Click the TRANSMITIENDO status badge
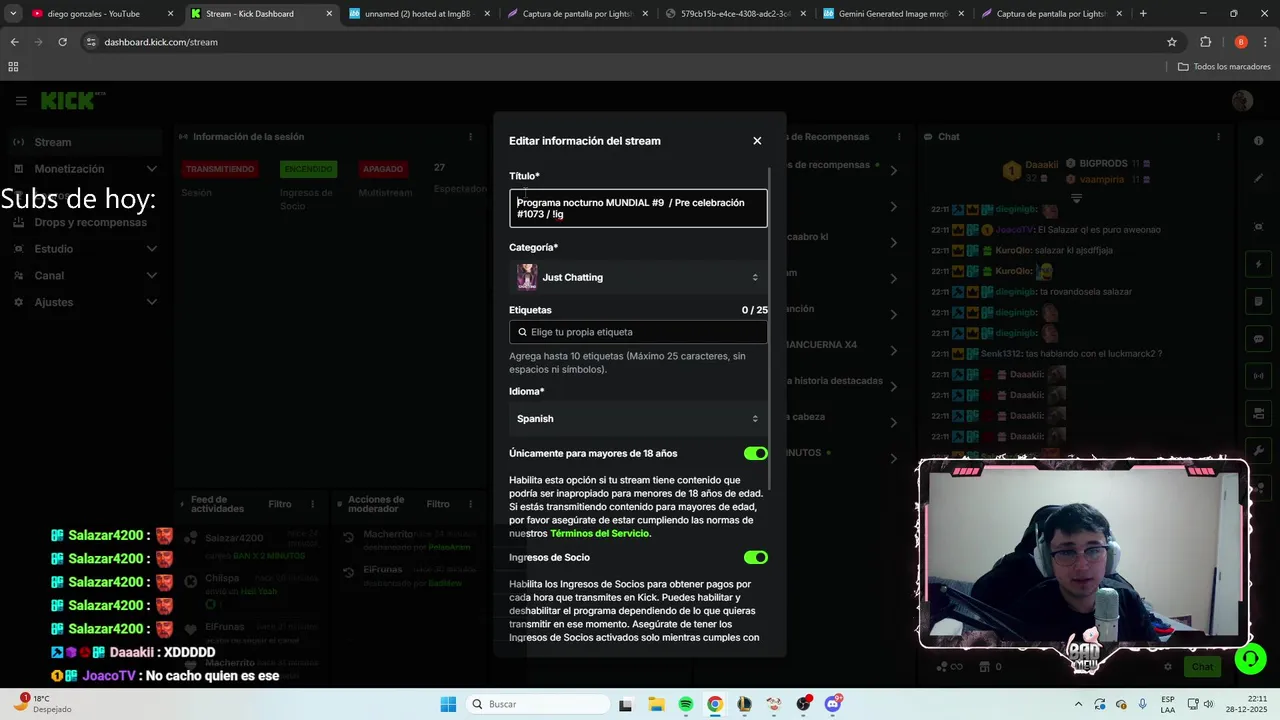The image size is (1280, 720). click(x=220, y=169)
